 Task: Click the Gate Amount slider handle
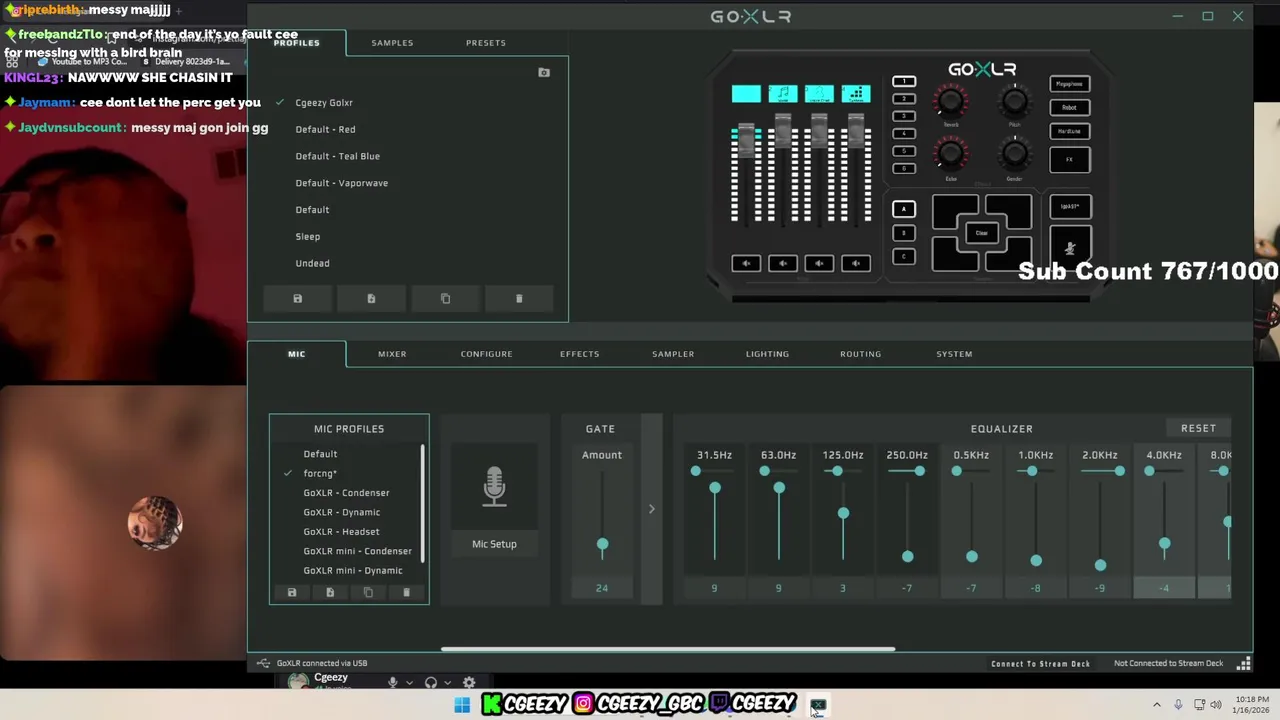[602, 545]
